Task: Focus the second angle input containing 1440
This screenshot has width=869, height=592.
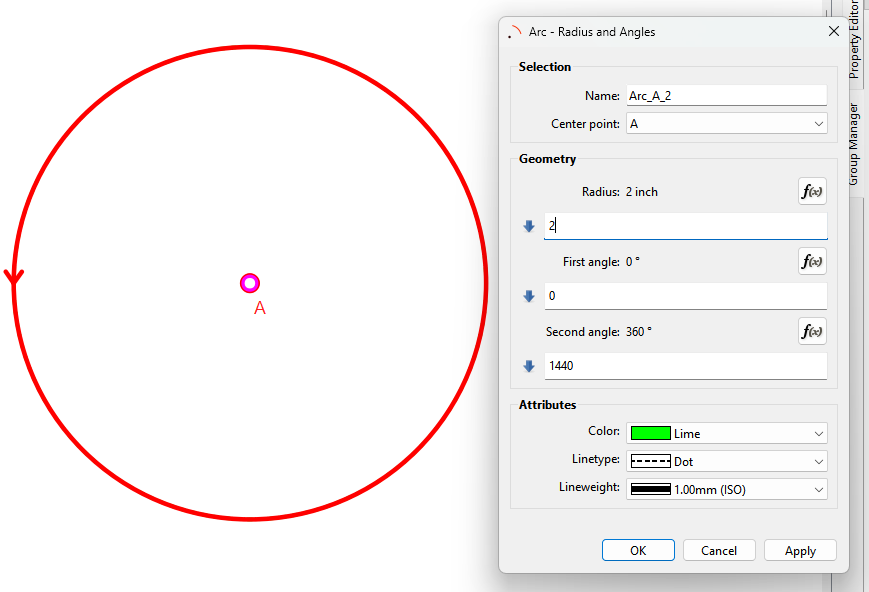Action: tap(686, 366)
